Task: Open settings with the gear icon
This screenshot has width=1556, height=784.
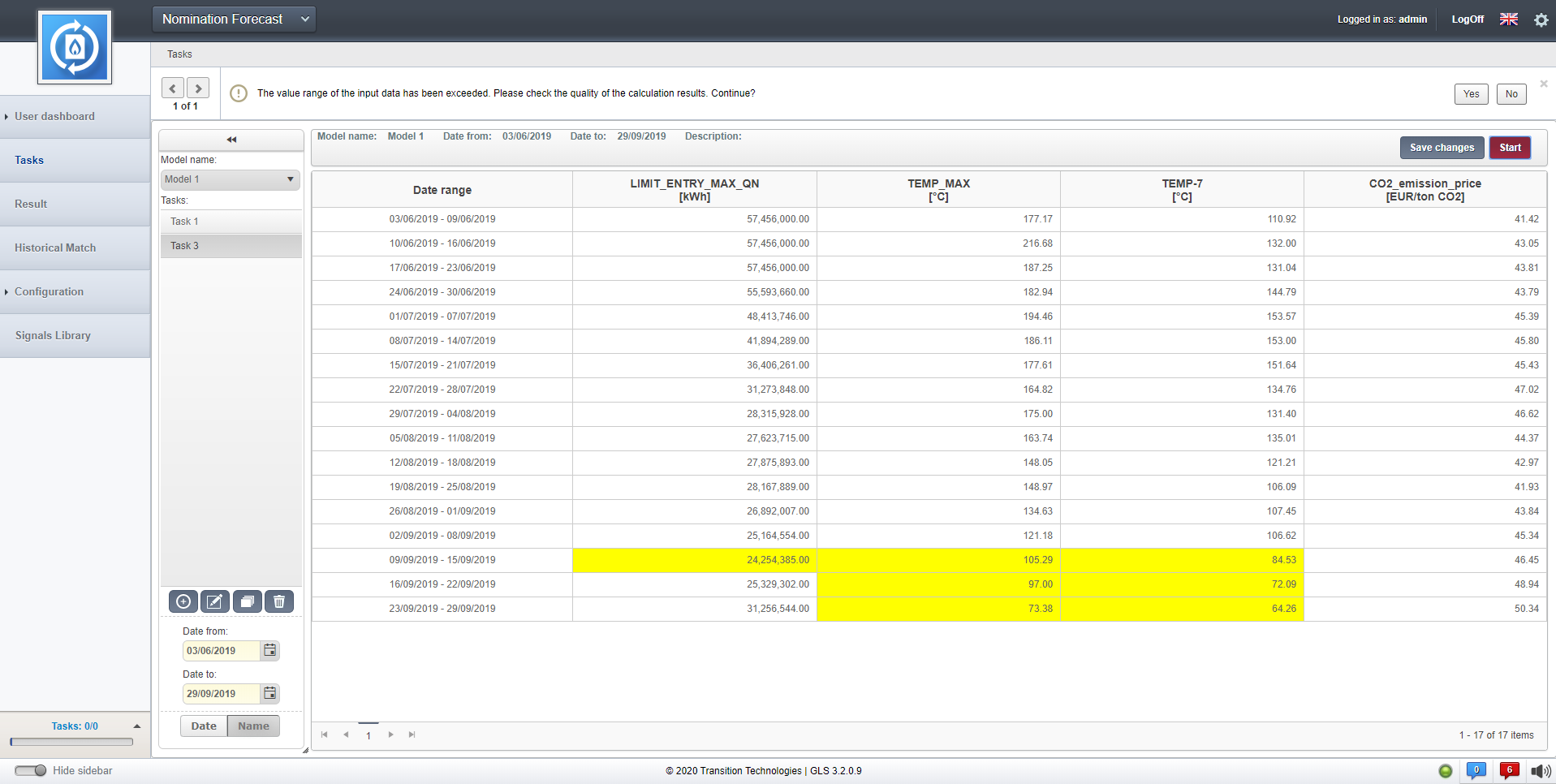Action: [x=1541, y=19]
